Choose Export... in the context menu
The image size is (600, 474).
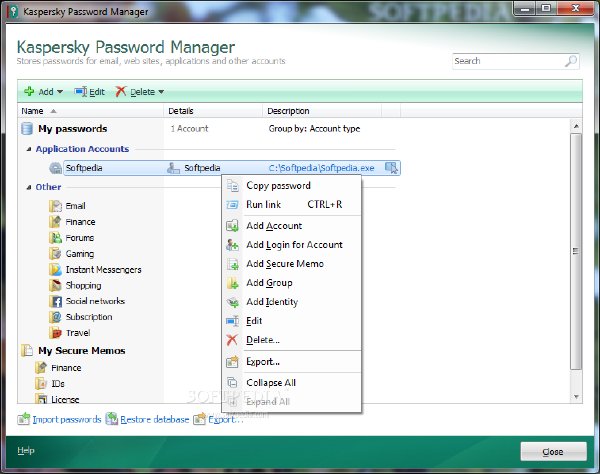tap(292, 362)
